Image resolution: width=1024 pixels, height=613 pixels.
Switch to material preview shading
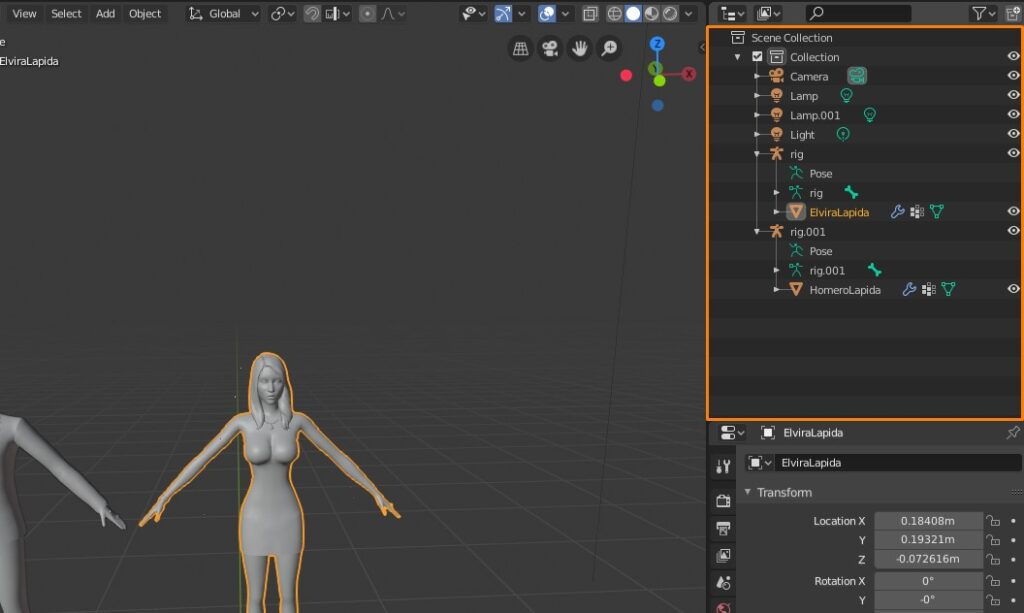tap(651, 13)
